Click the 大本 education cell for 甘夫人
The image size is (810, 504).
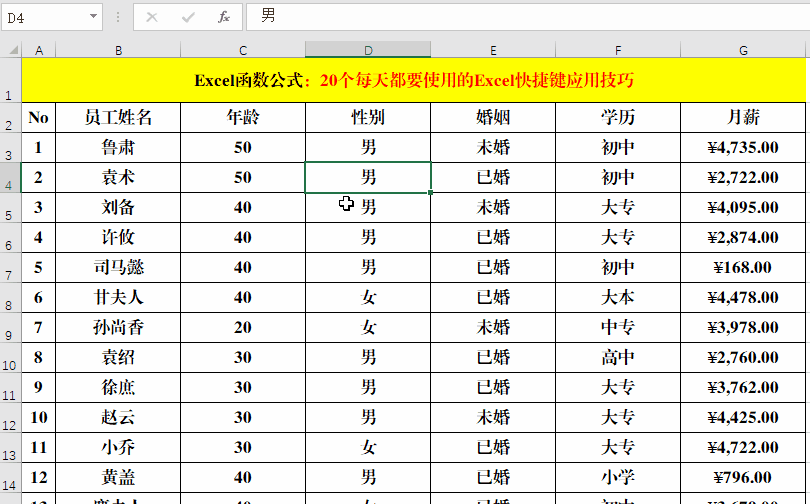pos(618,297)
